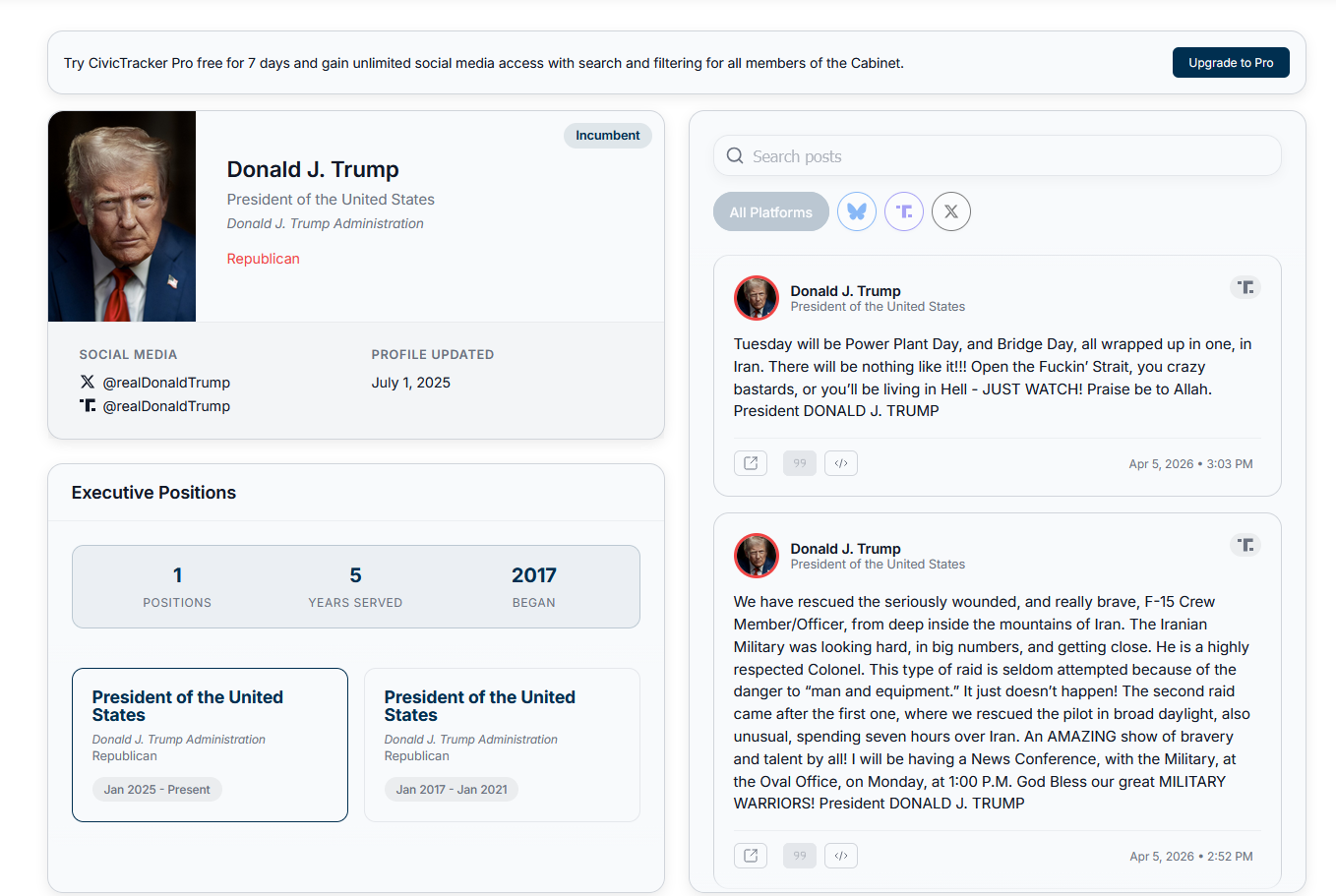Select the All Platforms filter

[770, 211]
